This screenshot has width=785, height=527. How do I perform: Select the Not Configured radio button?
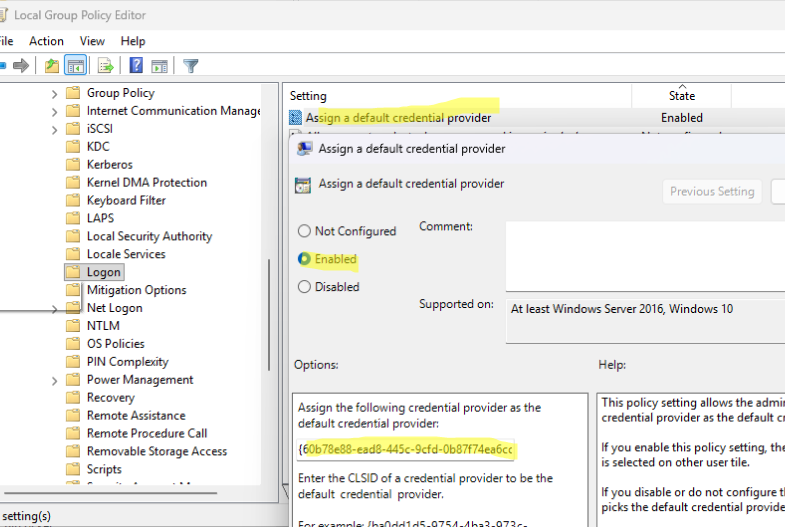click(x=304, y=231)
